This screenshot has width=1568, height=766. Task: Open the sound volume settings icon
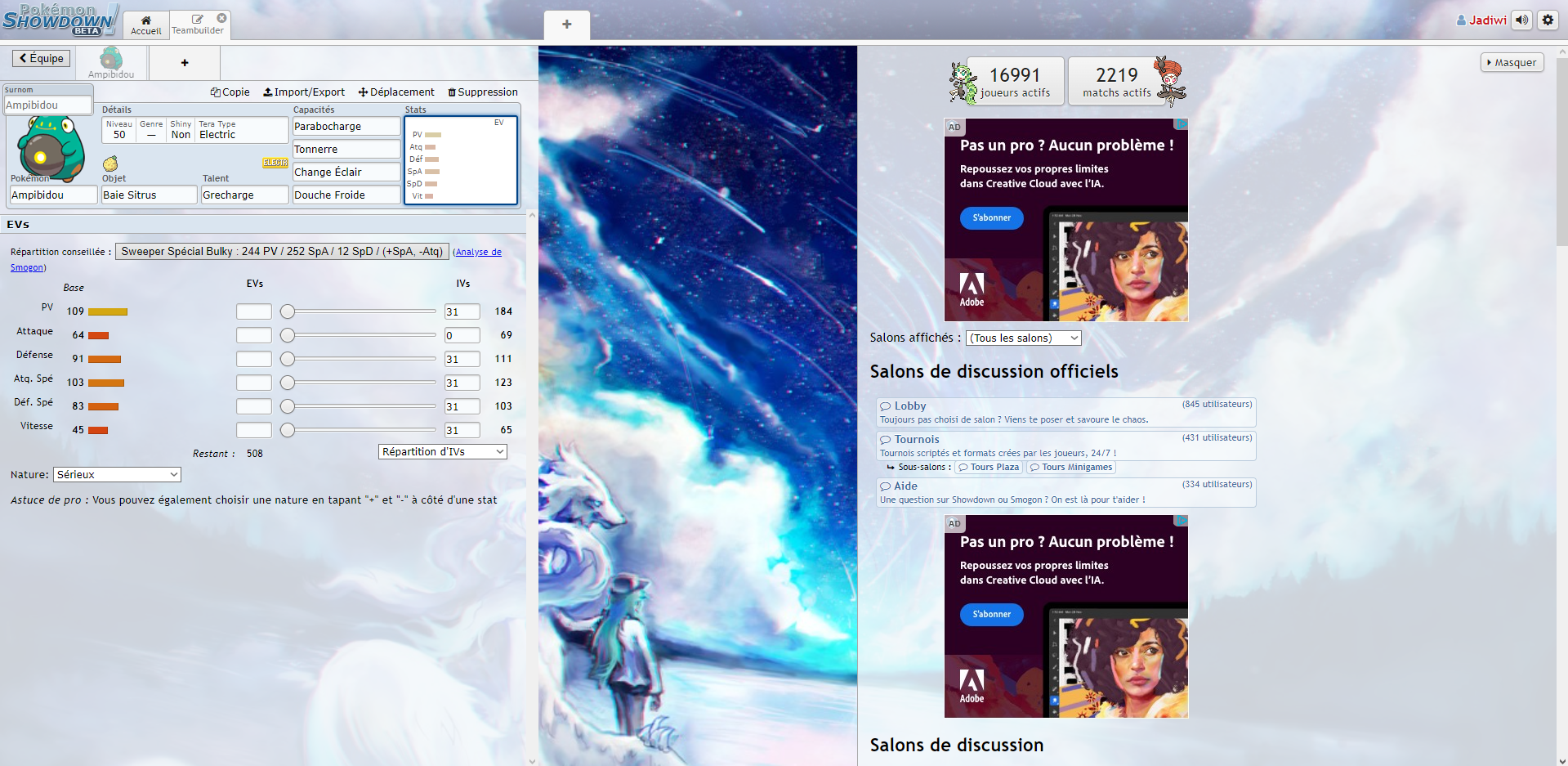pyautogui.click(x=1521, y=20)
